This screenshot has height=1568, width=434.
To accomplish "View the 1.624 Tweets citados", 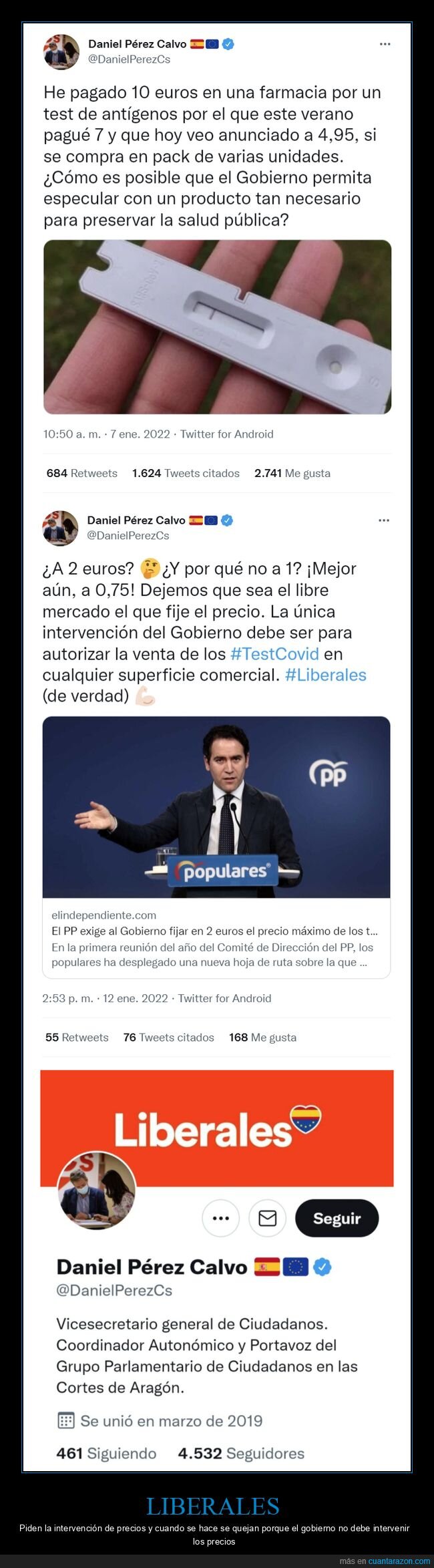I will pyautogui.click(x=186, y=473).
